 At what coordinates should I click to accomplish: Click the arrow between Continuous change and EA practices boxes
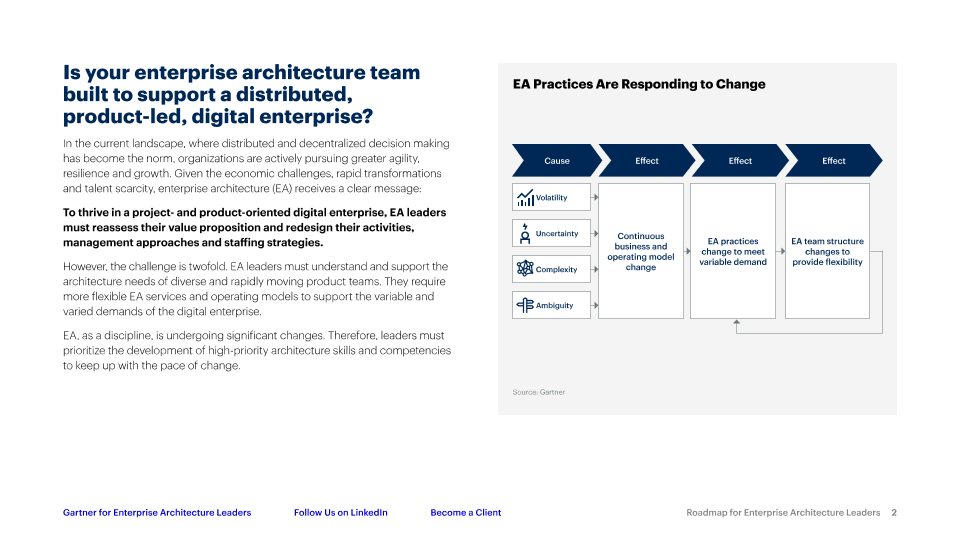(687, 251)
